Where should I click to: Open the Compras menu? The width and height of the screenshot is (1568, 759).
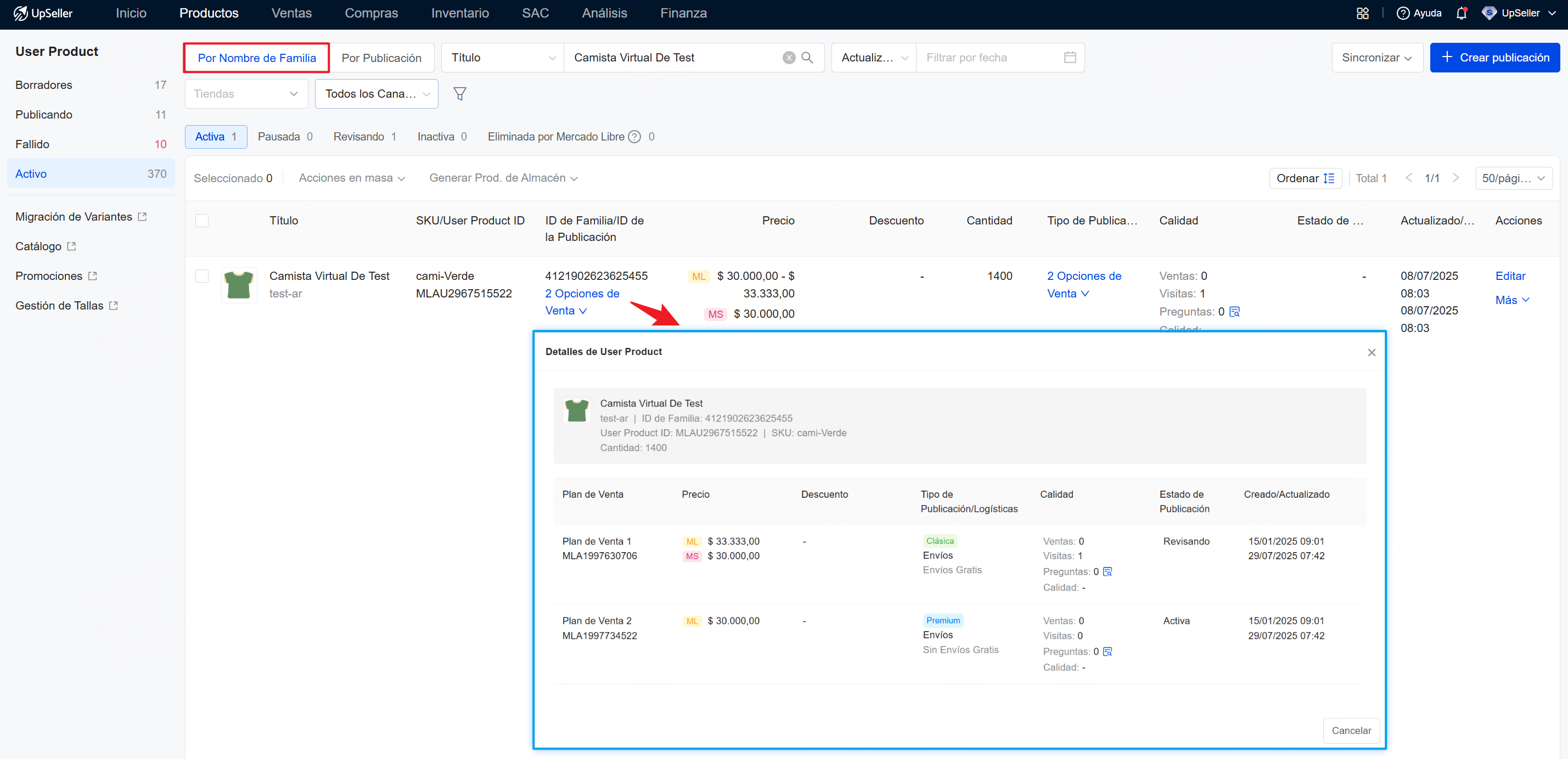[x=370, y=13]
